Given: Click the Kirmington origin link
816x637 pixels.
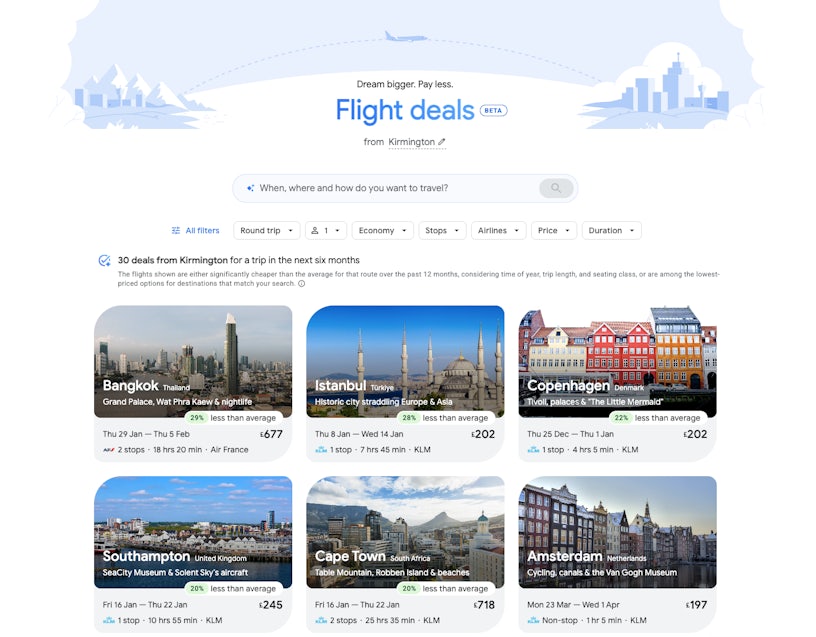Looking at the screenshot, I should click(x=412, y=142).
